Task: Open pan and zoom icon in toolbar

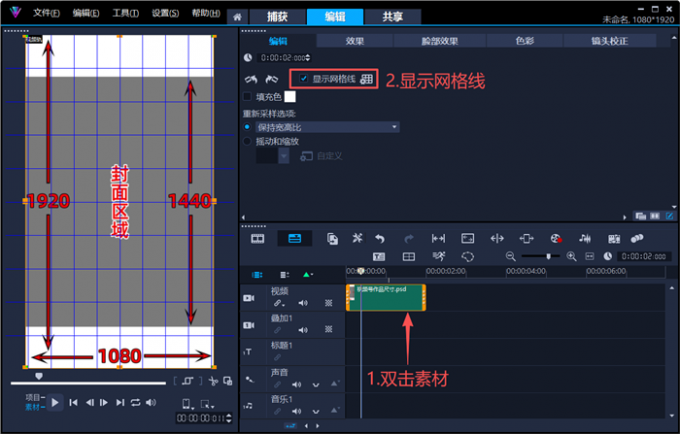Action: (x=468, y=238)
